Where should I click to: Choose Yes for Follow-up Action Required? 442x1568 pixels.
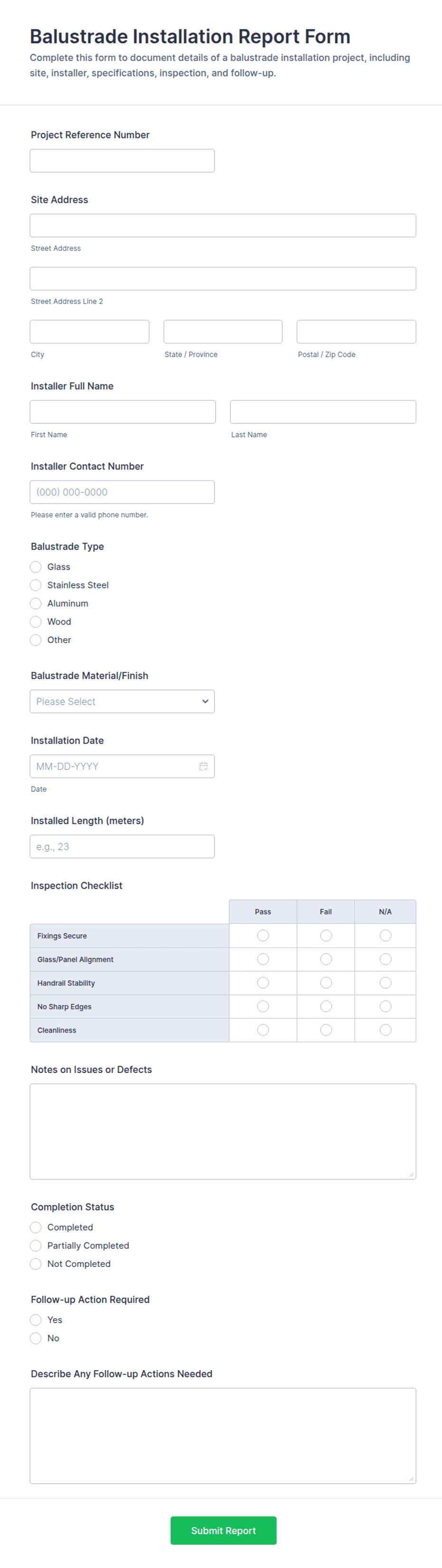coord(36,1320)
